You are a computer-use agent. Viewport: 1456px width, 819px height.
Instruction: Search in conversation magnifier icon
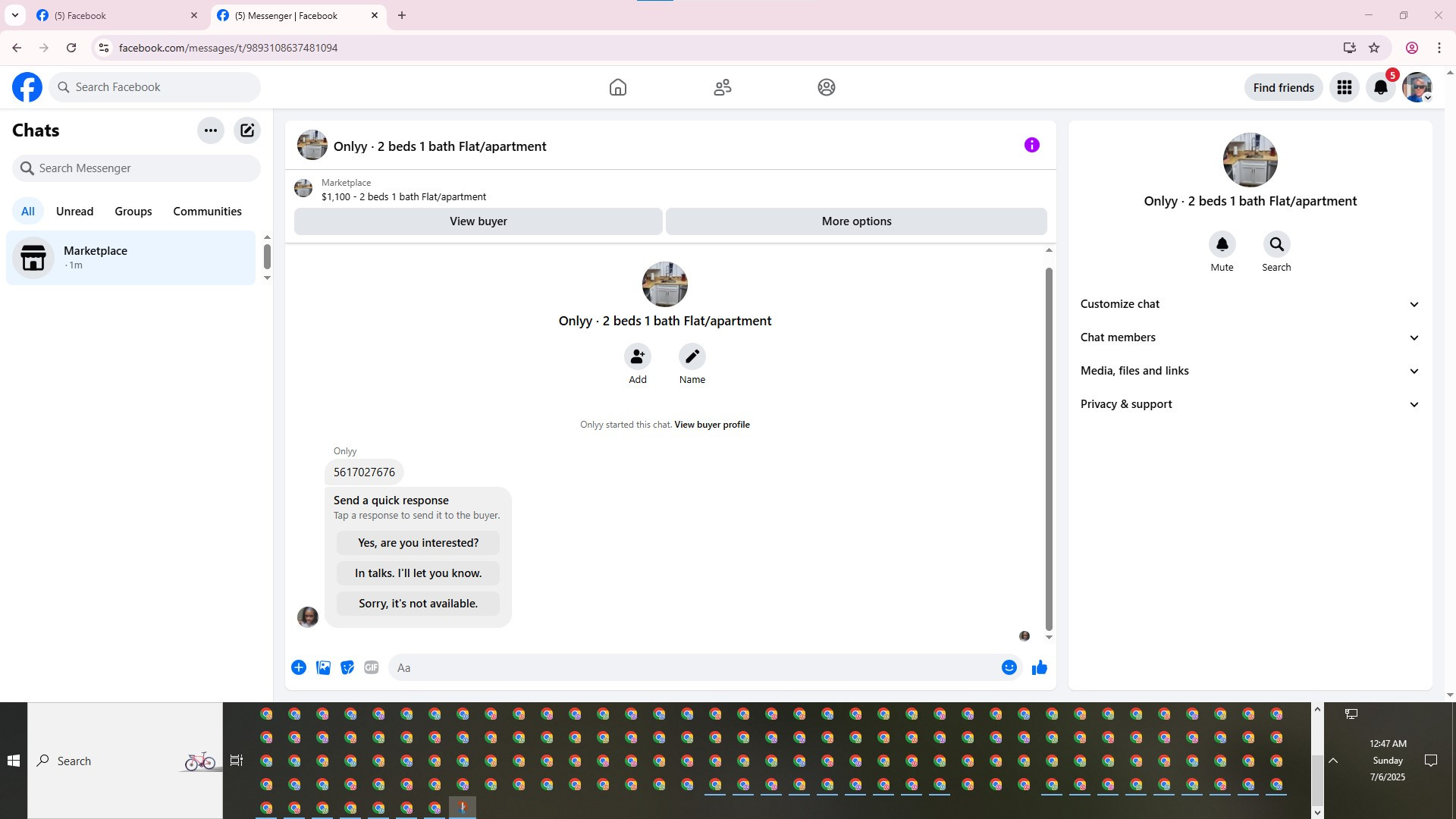1276,245
